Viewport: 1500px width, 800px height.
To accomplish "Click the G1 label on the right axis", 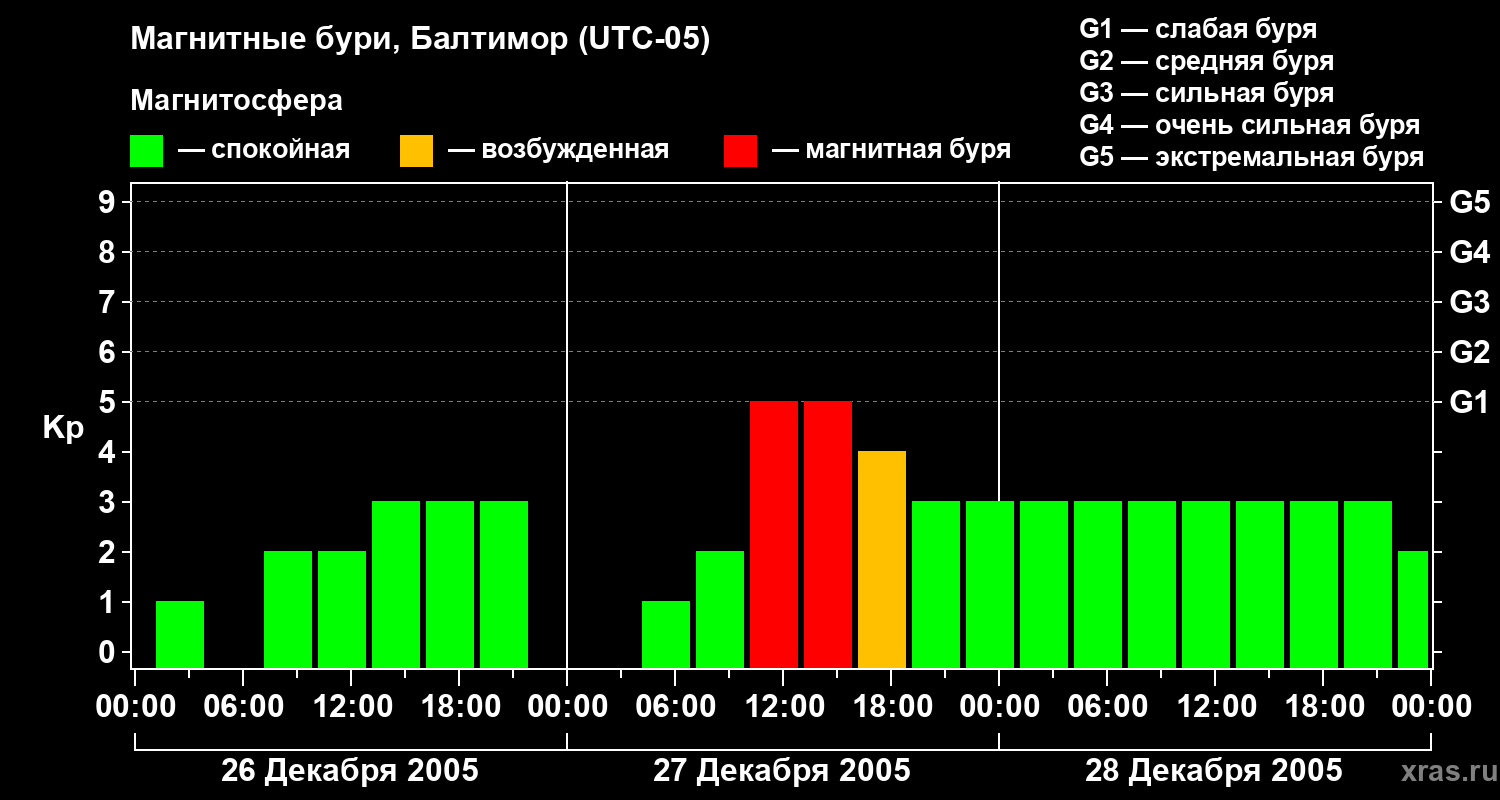I will pos(1469,402).
